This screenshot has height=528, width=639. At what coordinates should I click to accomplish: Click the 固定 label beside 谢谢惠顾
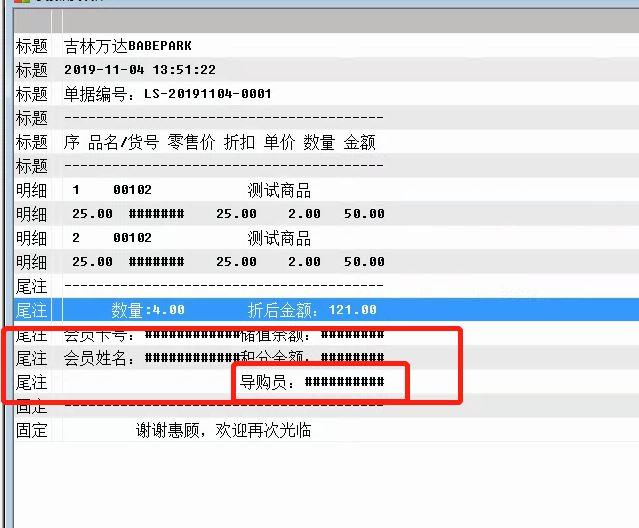(32, 430)
